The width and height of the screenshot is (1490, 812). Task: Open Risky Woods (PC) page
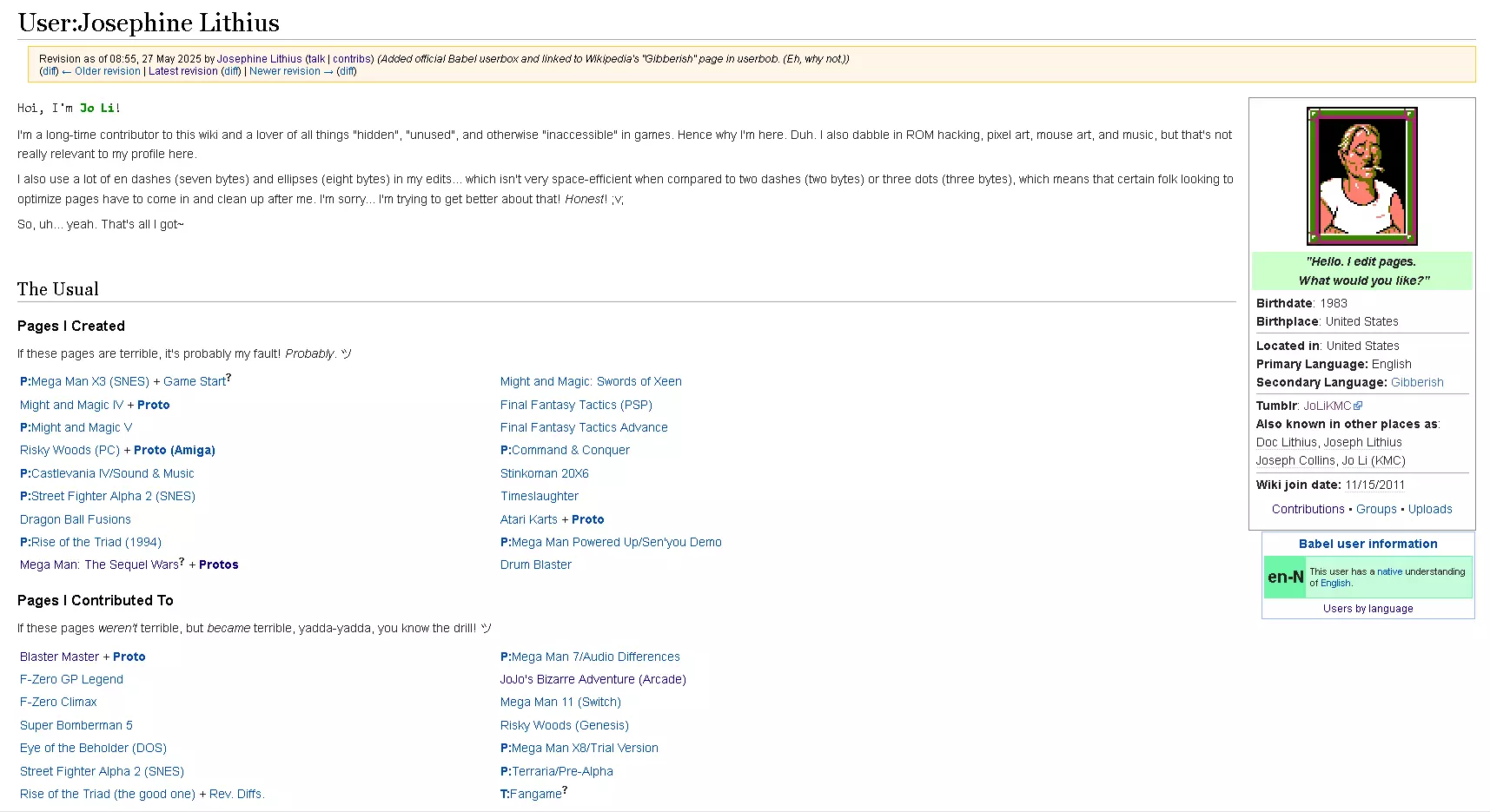70,450
